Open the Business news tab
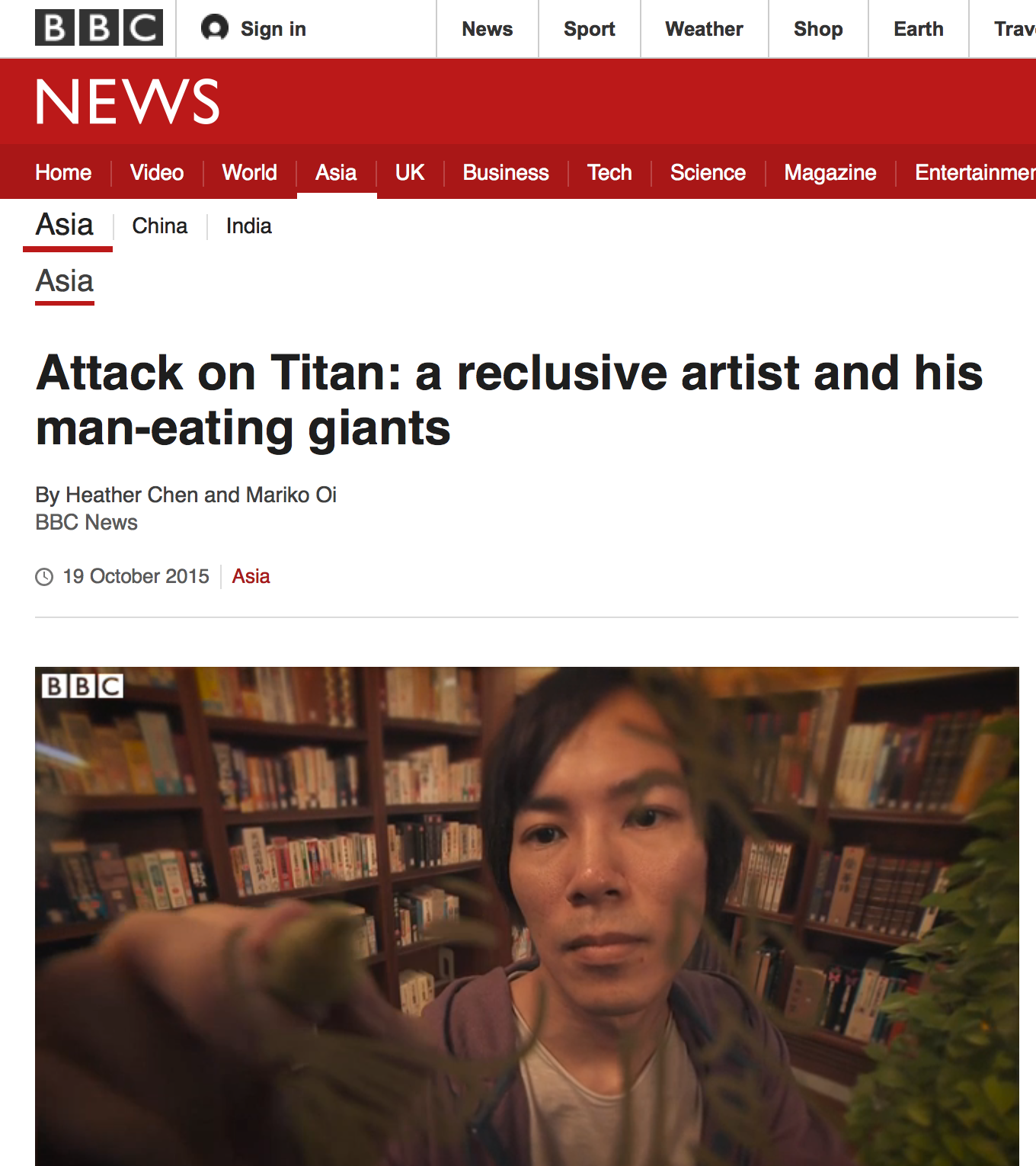This screenshot has height=1166, width=1036. (x=506, y=172)
